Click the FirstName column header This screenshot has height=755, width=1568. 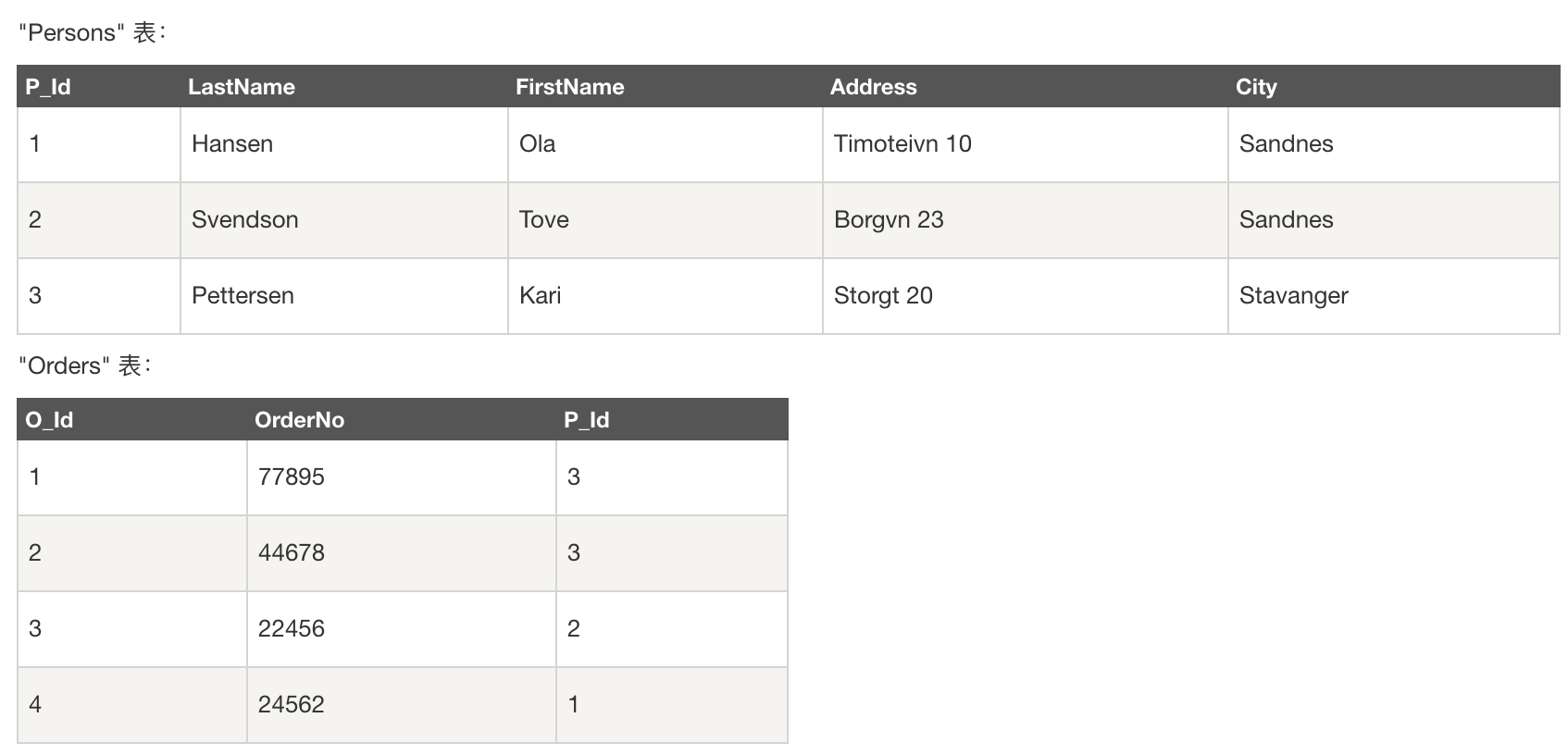coord(569,87)
